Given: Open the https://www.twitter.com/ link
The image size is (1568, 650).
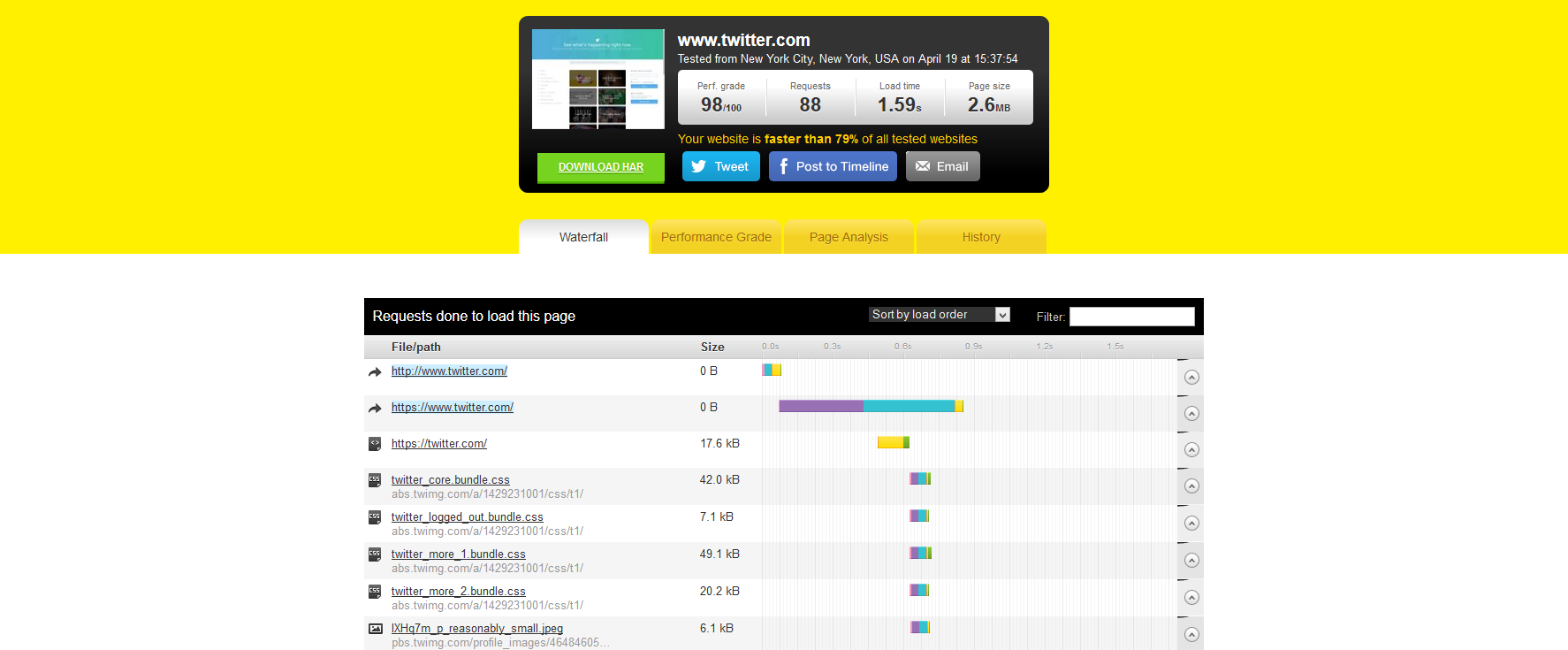Looking at the screenshot, I should pyautogui.click(x=453, y=408).
